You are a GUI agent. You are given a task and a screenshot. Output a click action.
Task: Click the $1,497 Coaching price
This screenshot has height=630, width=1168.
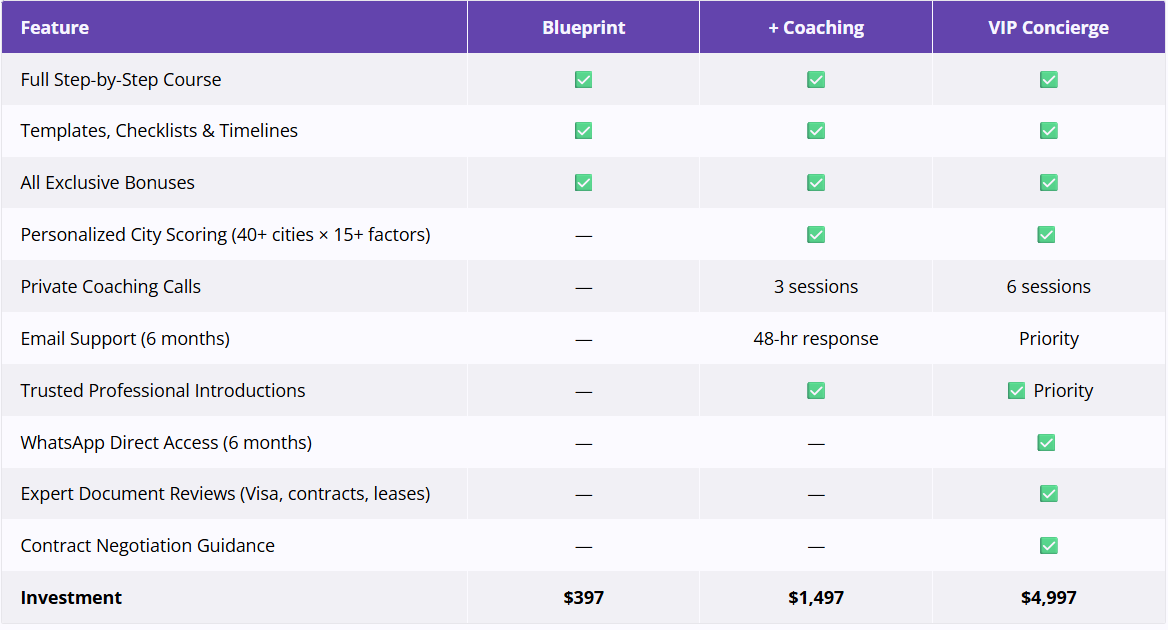(x=816, y=598)
